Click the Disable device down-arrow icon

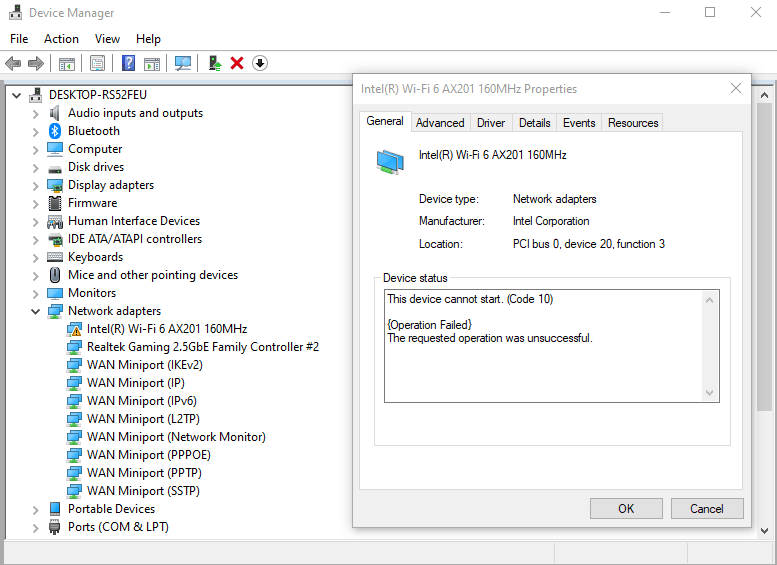click(x=260, y=63)
